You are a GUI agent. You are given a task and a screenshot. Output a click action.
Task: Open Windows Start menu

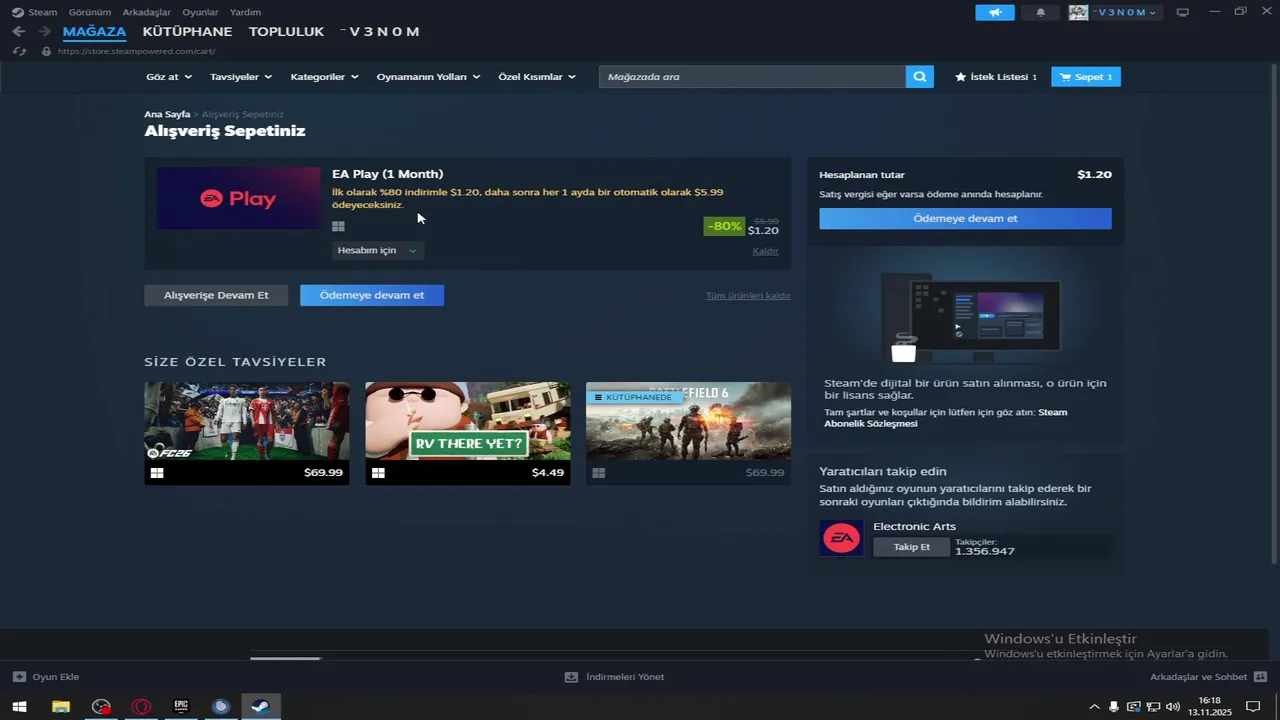(19, 707)
